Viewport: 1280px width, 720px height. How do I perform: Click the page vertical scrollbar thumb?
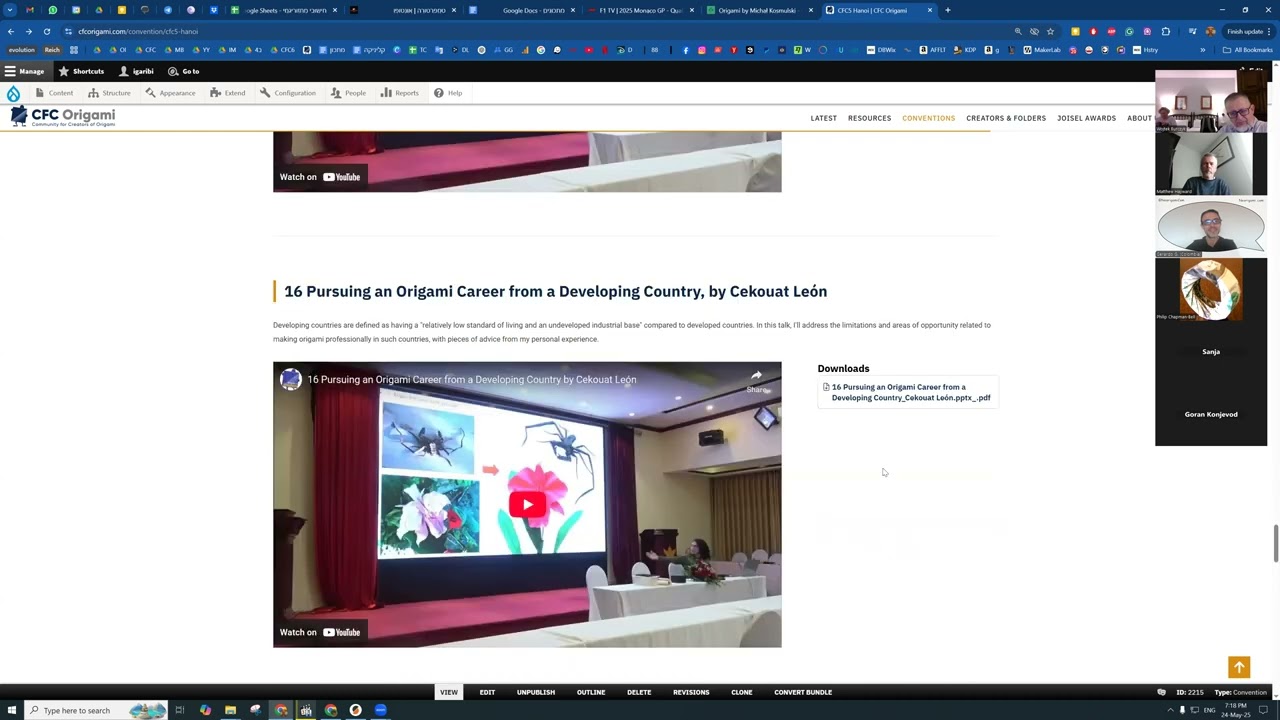(1275, 542)
